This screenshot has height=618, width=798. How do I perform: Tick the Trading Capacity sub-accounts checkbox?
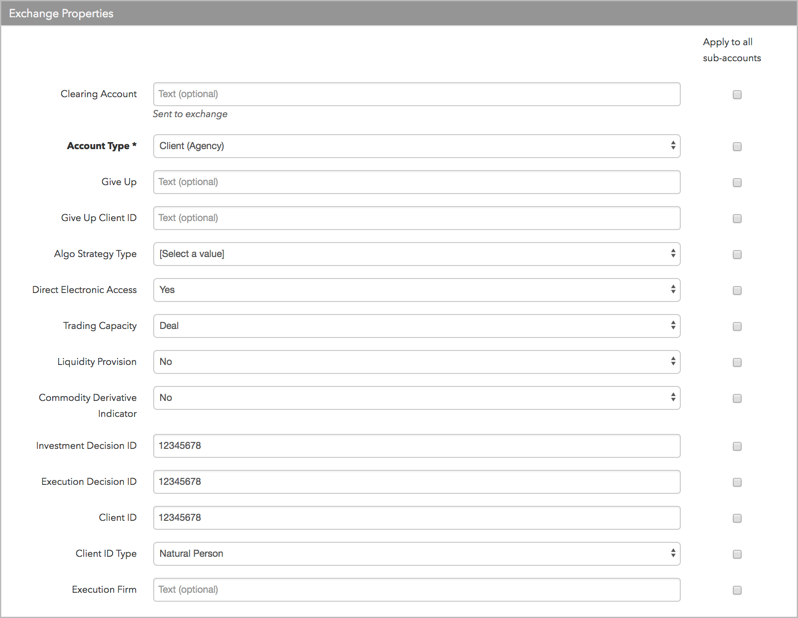point(737,326)
